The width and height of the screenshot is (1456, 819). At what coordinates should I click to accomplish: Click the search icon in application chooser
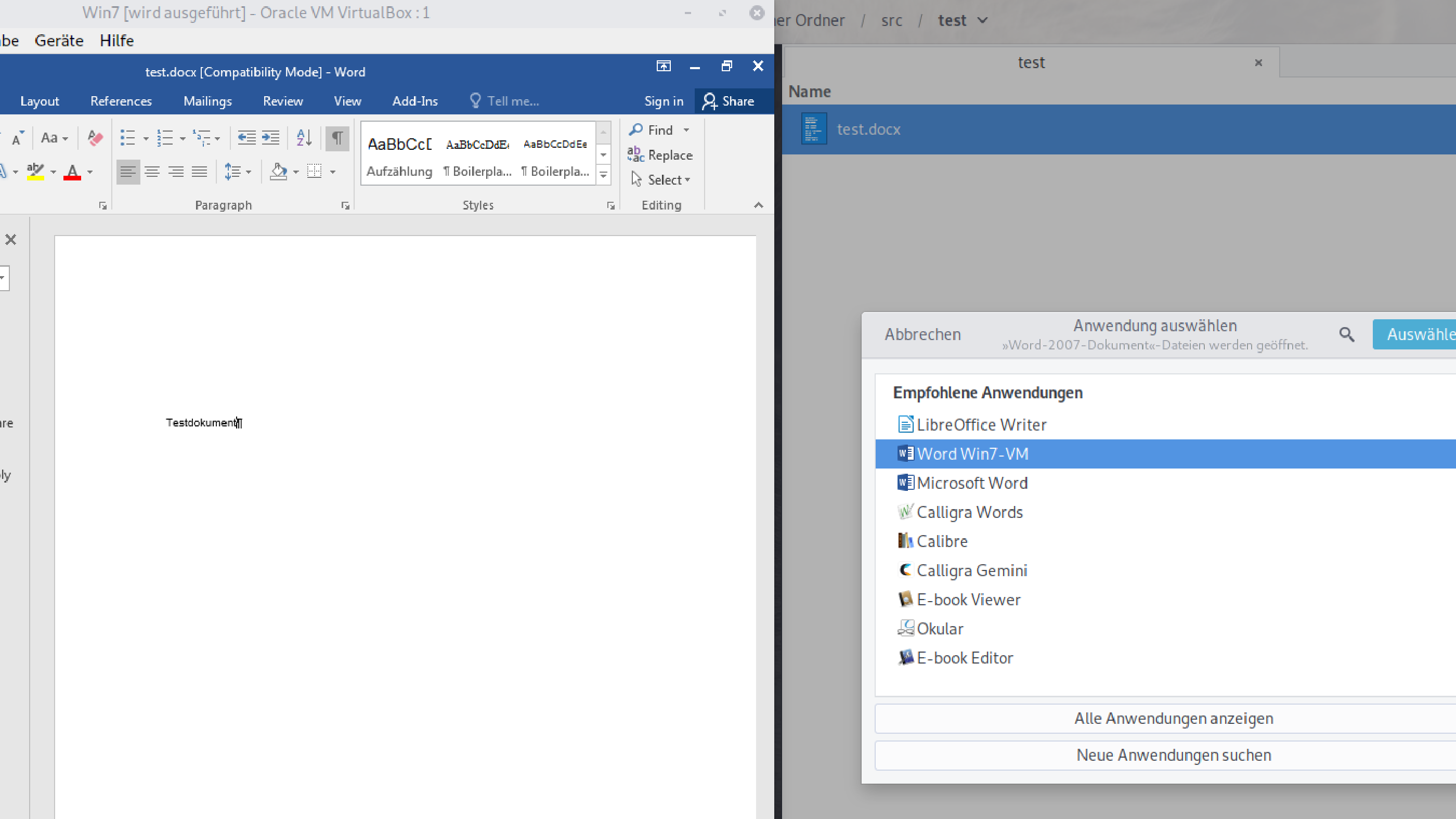(1346, 334)
